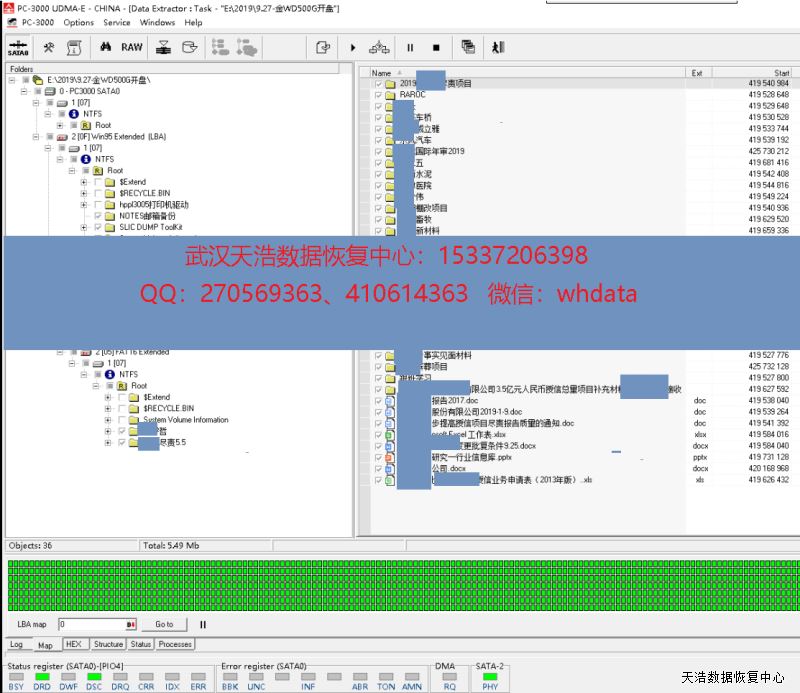
Task: Collapse the 0 - PC3000 SATA0 node
Action: [25, 91]
